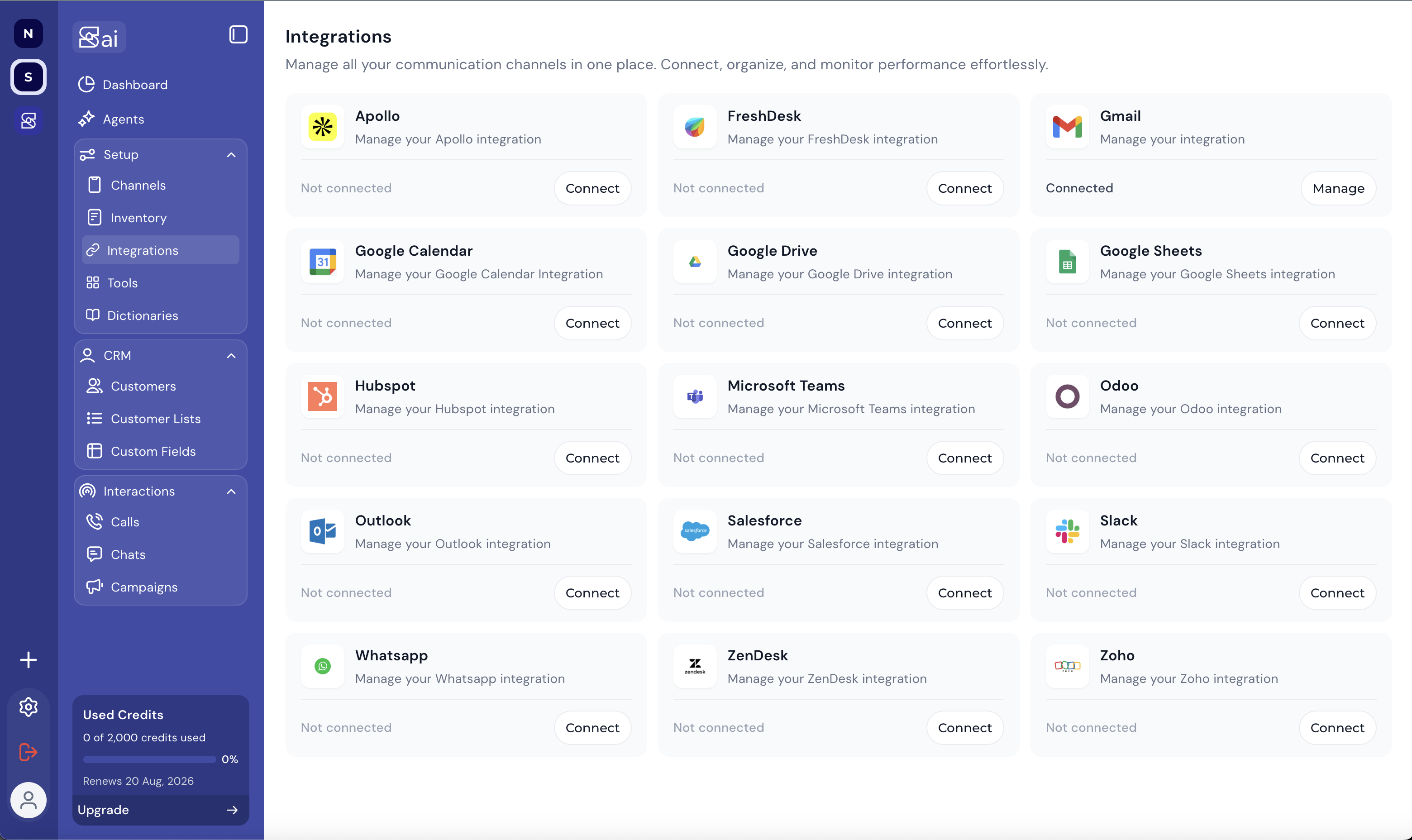Open Campaigns under Interactions
Screen dimensions: 1412x840
pyautogui.click(x=160, y=587)
